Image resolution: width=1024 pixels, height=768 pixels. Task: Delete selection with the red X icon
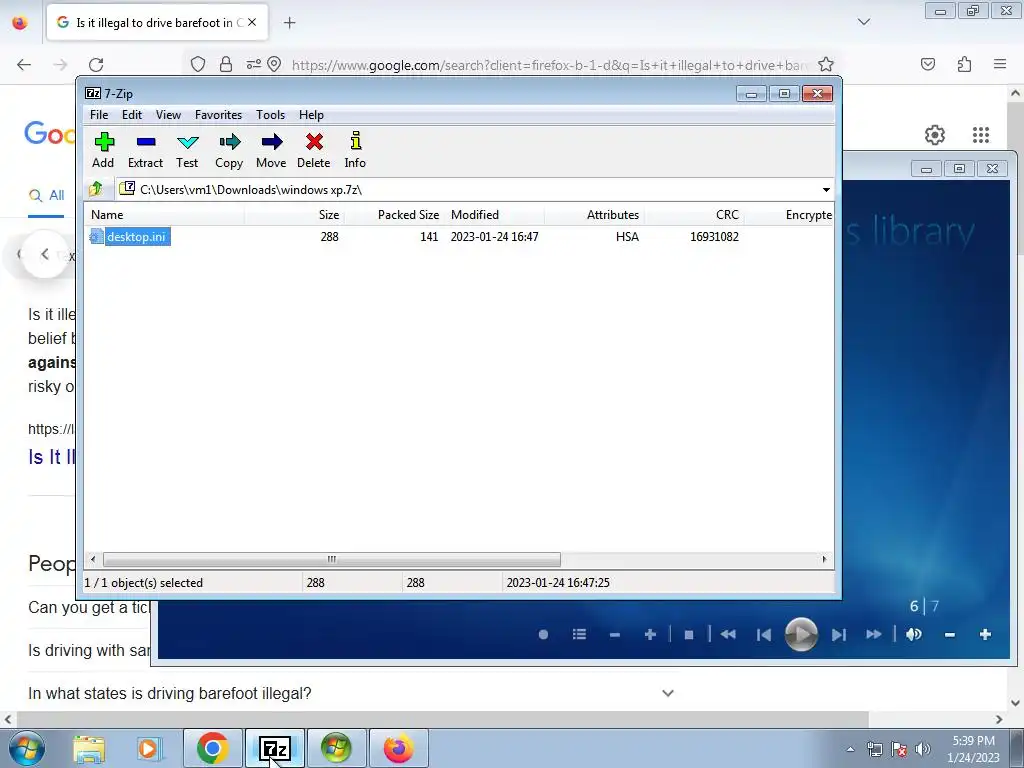tap(313, 150)
